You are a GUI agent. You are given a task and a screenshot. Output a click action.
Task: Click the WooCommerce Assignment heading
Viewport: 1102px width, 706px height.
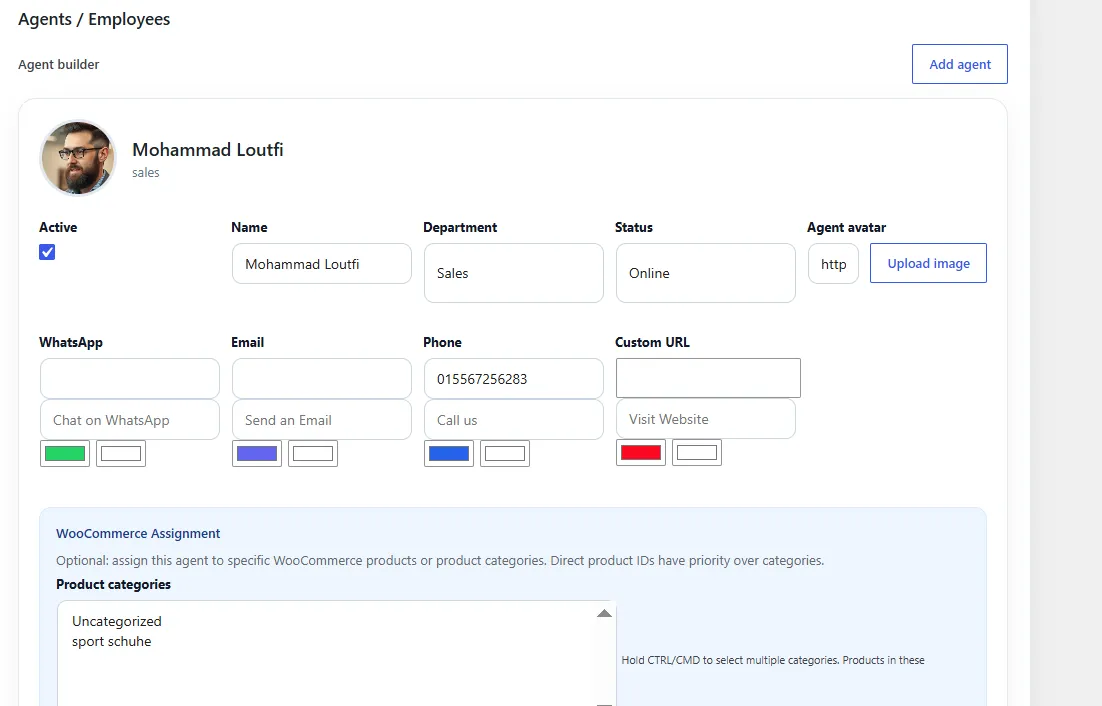pyautogui.click(x=138, y=533)
